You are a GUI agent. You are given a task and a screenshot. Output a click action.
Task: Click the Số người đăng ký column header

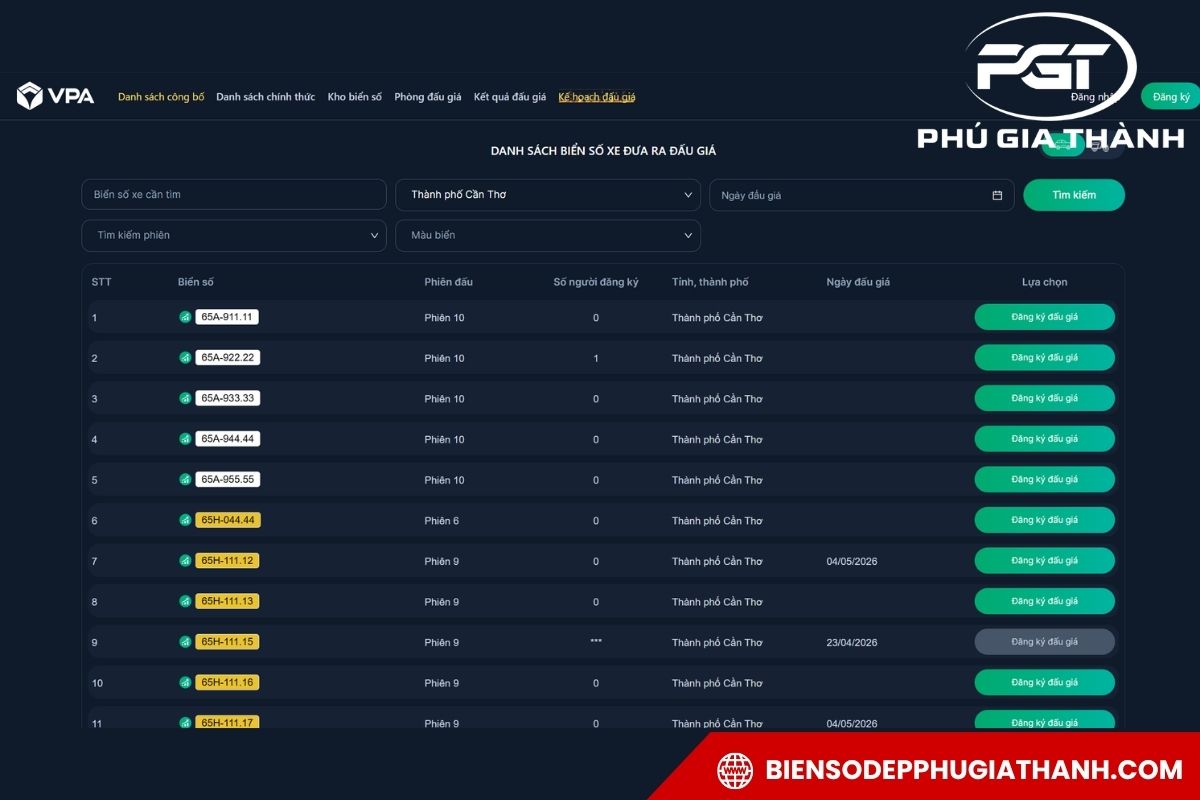point(596,282)
